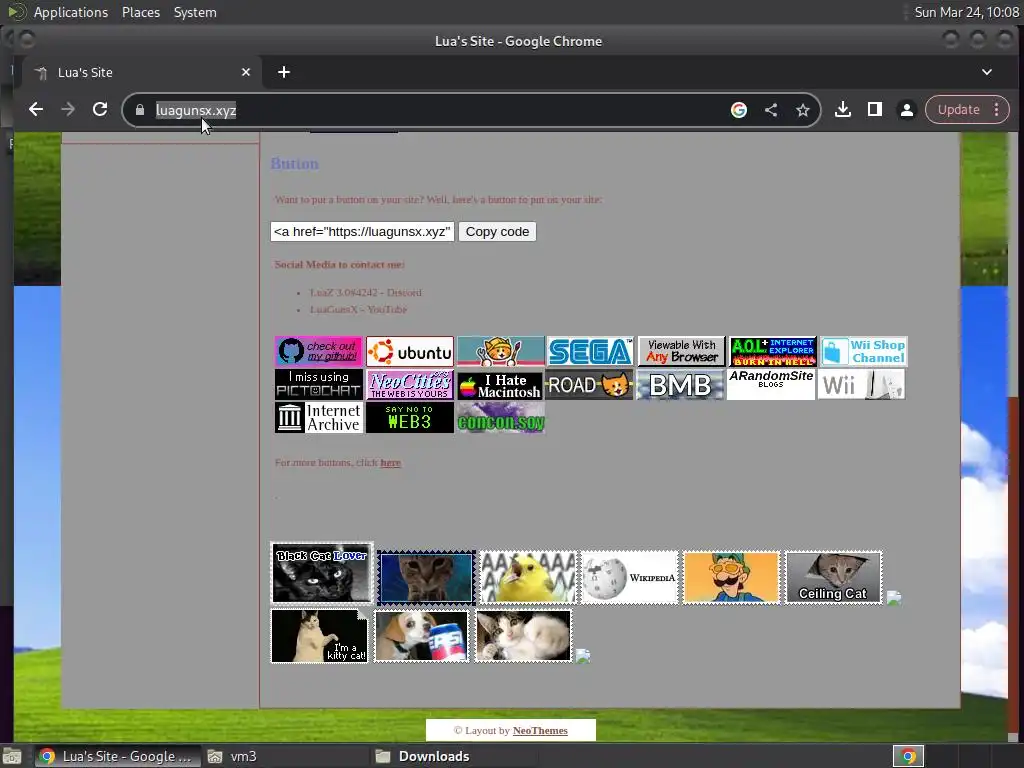Click the yellow screaming bird stamp
The height and width of the screenshot is (768, 1024).
click(x=528, y=577)
